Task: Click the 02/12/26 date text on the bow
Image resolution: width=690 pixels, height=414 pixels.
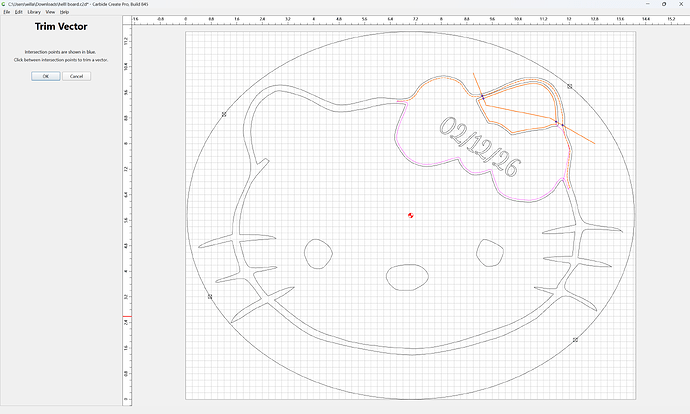Action: click(480, 146)
